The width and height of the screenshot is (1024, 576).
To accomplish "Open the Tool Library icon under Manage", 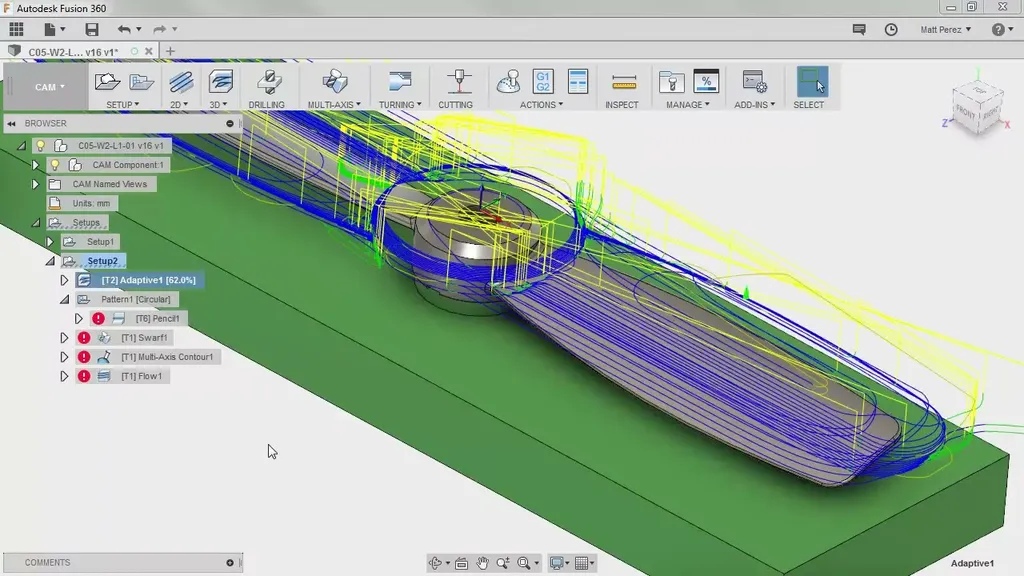I will click(x=671, y=82).
